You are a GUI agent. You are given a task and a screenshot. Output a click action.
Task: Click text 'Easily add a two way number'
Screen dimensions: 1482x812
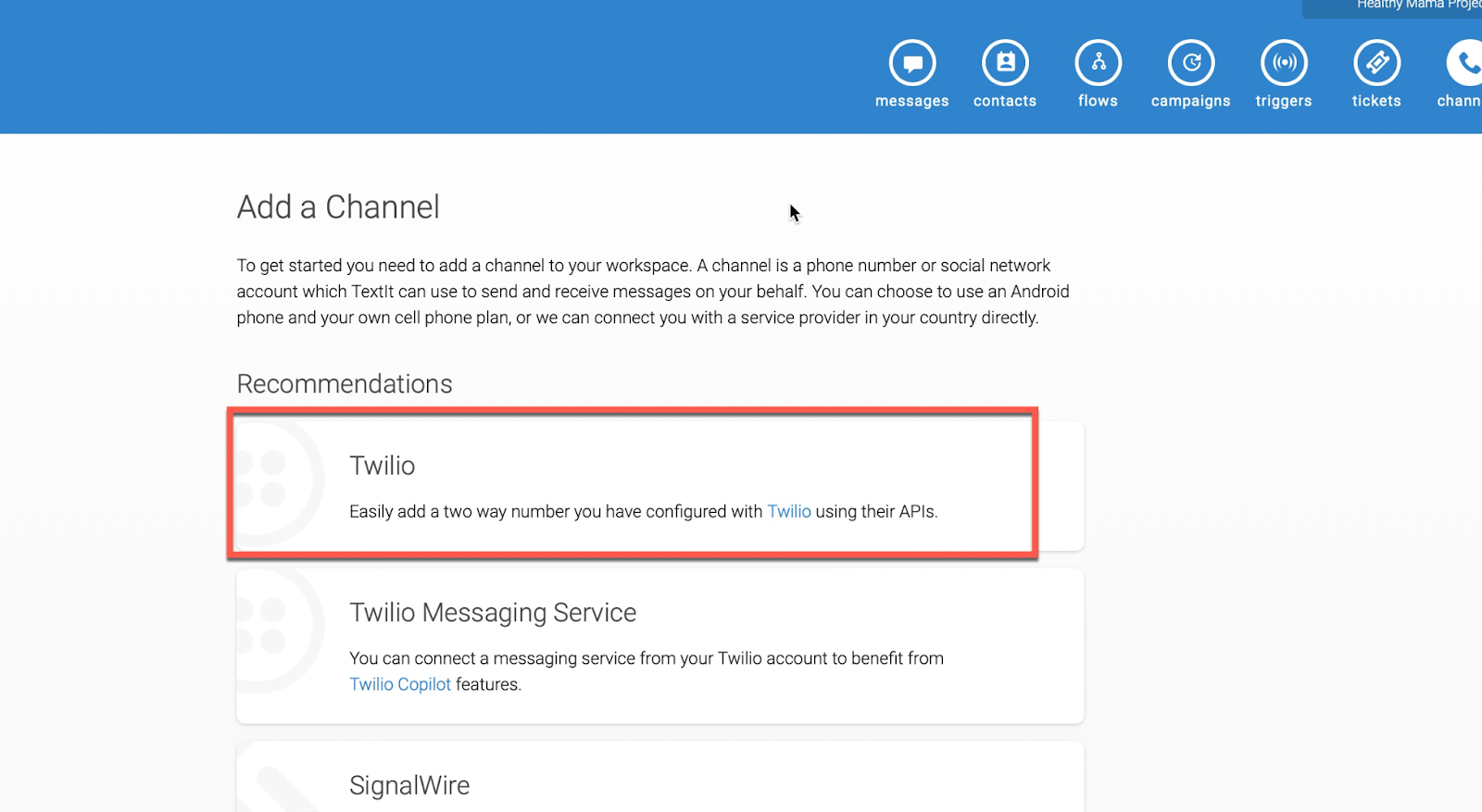[x=459, y=511]
